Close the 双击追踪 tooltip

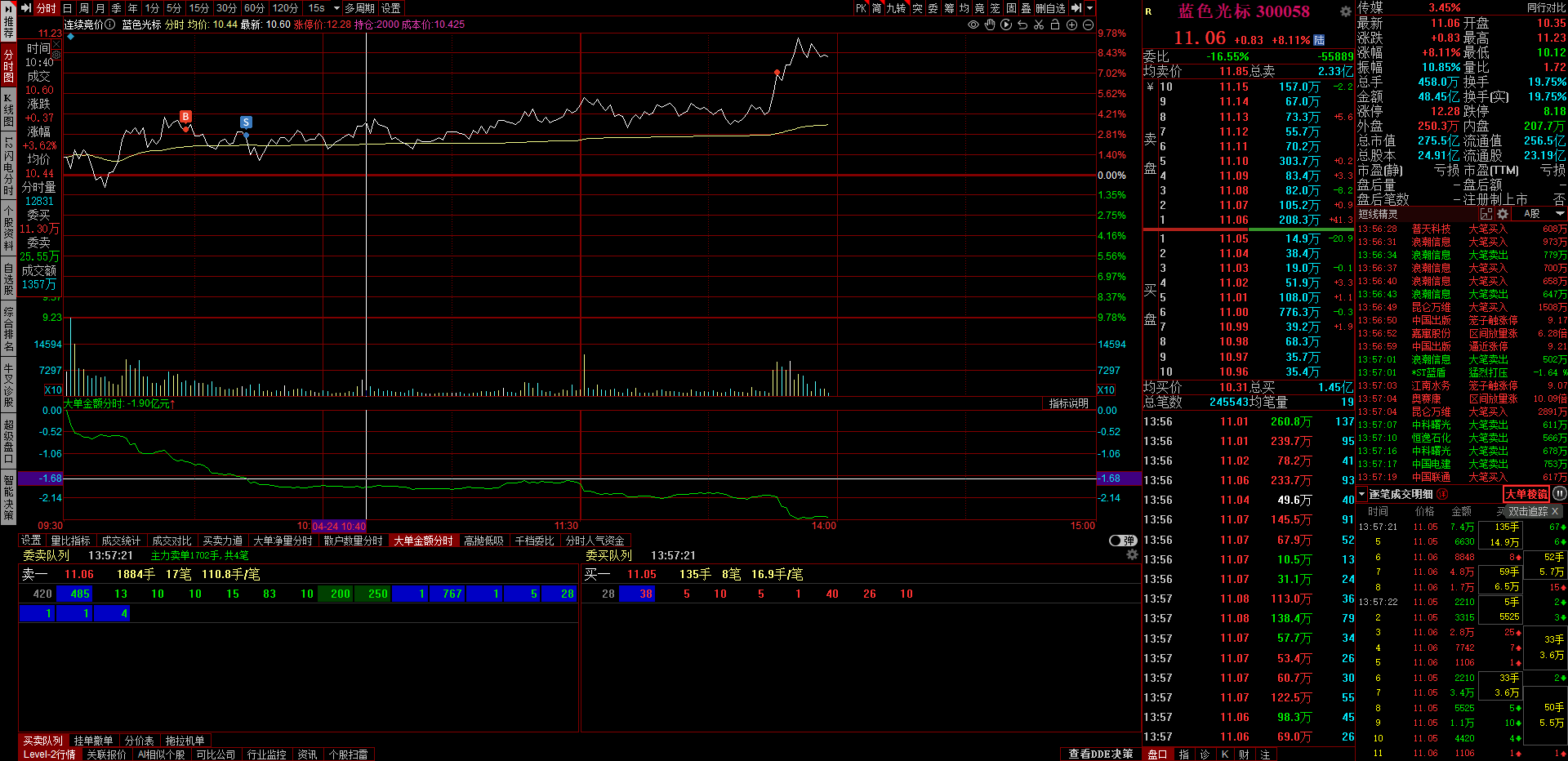[1555, 511]
